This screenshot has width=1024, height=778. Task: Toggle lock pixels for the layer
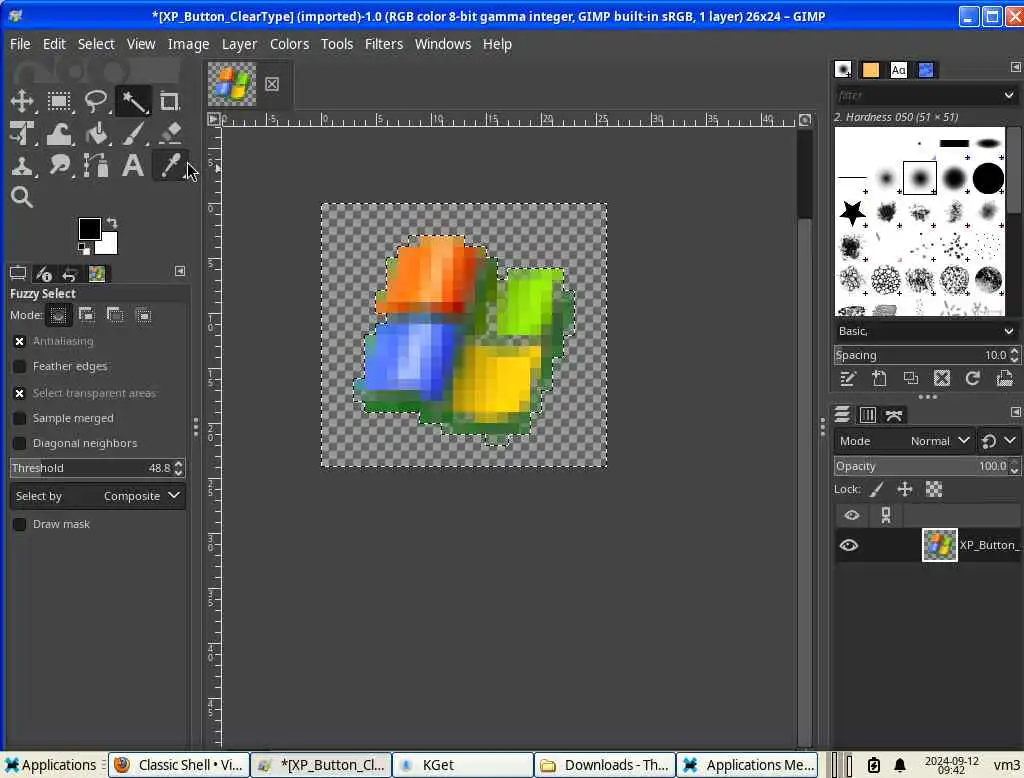pyautogui.click(x=876, y=489)
